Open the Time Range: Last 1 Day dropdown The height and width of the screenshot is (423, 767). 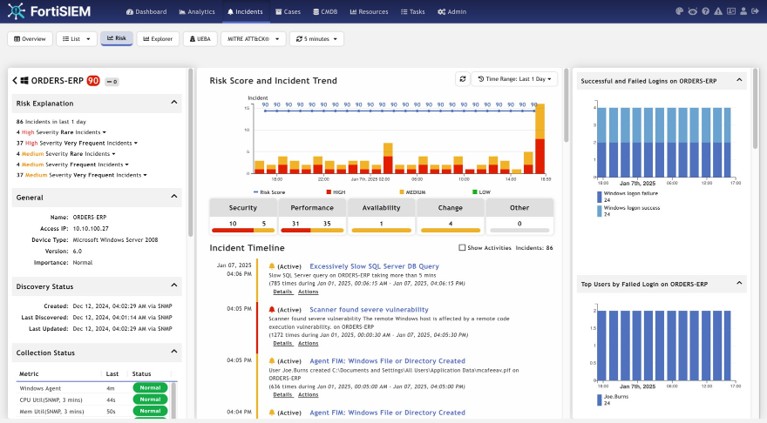pyautogui.click(x=515, y=79)
